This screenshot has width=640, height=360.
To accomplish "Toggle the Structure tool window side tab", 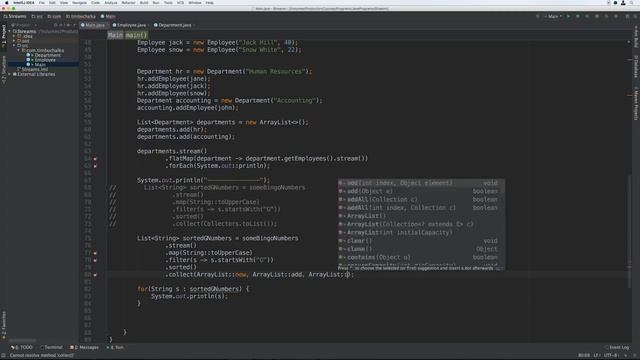I will coord(4,69).
